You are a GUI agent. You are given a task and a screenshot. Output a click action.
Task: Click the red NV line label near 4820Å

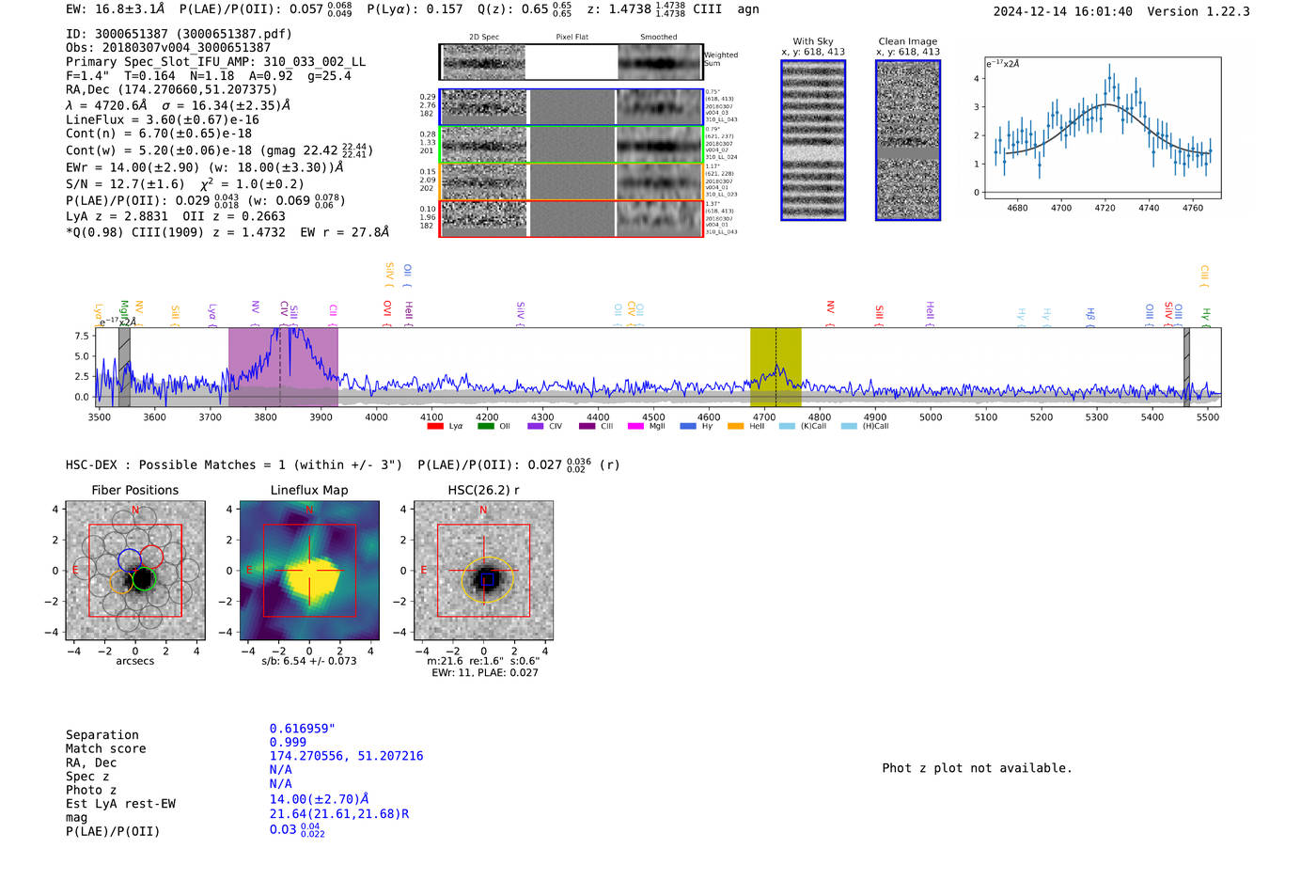[x=830, y=312]
